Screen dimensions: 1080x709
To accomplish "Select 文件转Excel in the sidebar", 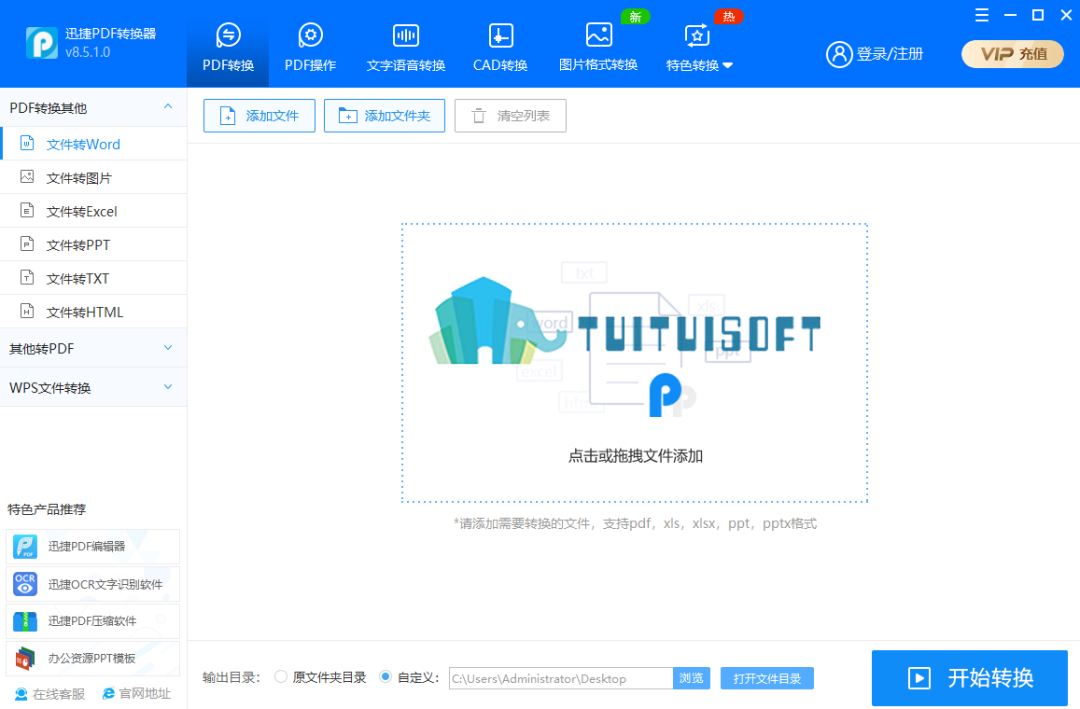I will (x=94, y=211).
